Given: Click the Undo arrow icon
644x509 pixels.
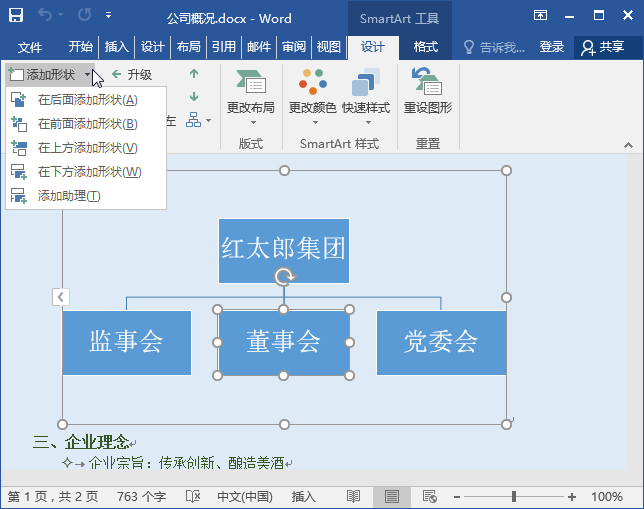Looking at the screenshot, I should click(x=45, y=15).
